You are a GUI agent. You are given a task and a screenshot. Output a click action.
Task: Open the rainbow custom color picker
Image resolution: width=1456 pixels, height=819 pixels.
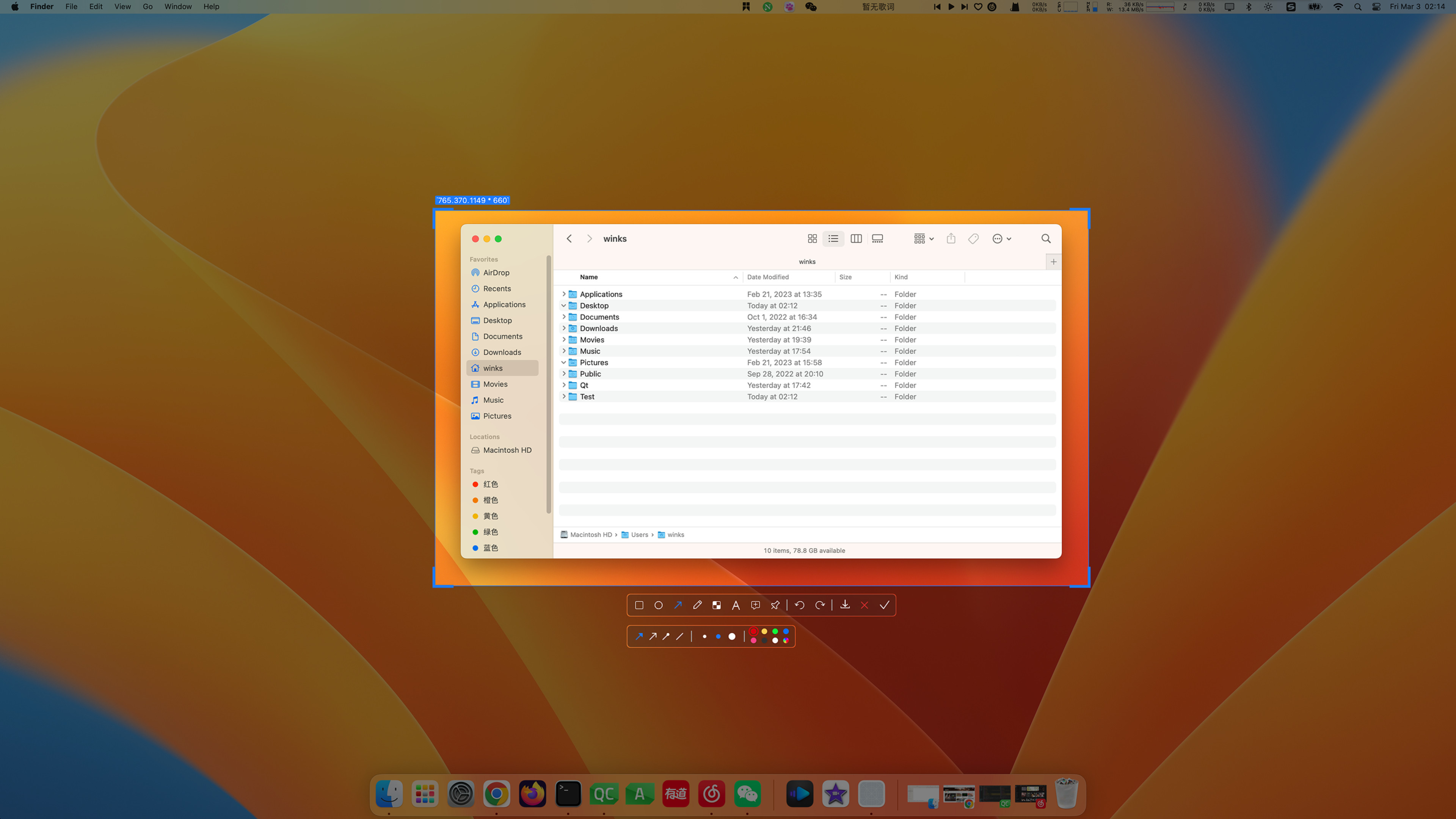point(786,640)
